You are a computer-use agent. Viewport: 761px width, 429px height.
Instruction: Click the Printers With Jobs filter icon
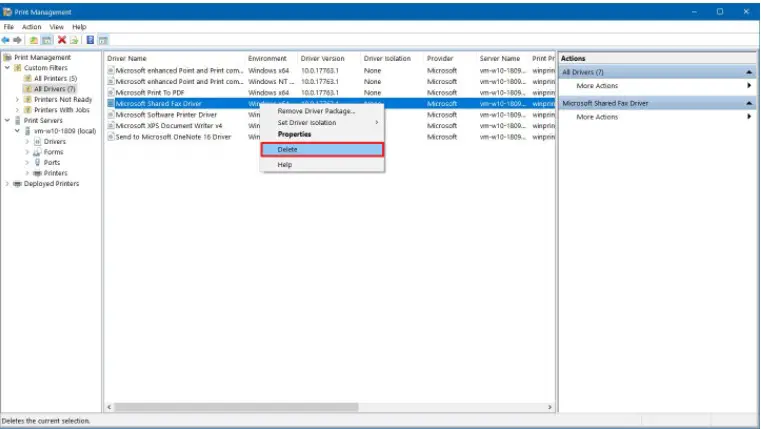point(28,110)
